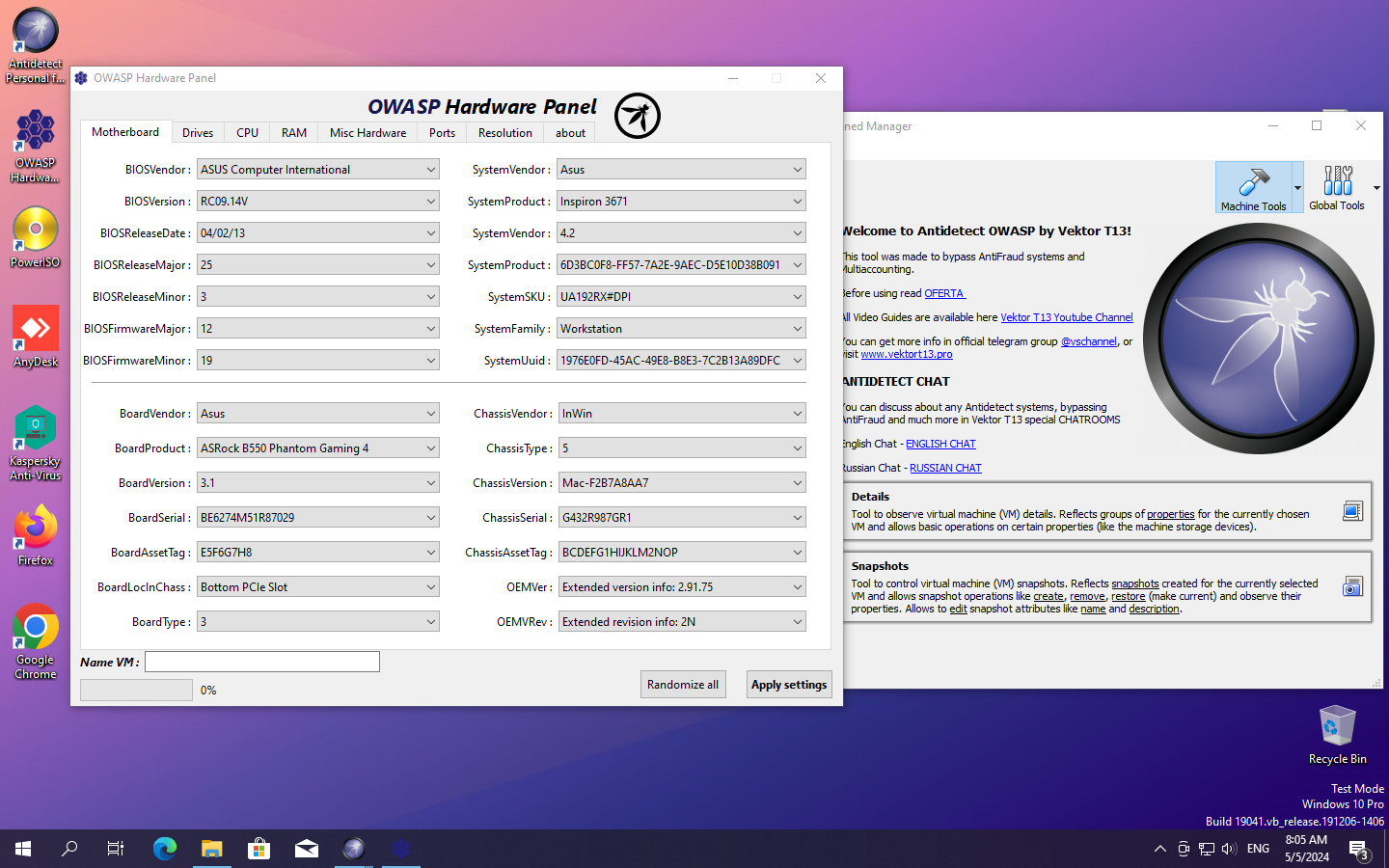Expand the BIOSVendor dropdown
Image resolution: width=1389 pixels, height=868 pixels.
[x=430, y=170]
